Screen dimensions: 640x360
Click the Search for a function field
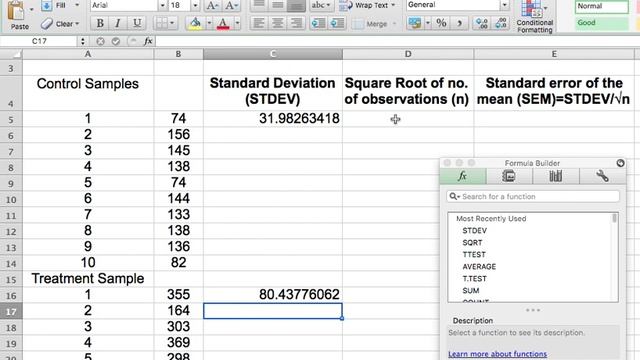click(x=533, y=196)
